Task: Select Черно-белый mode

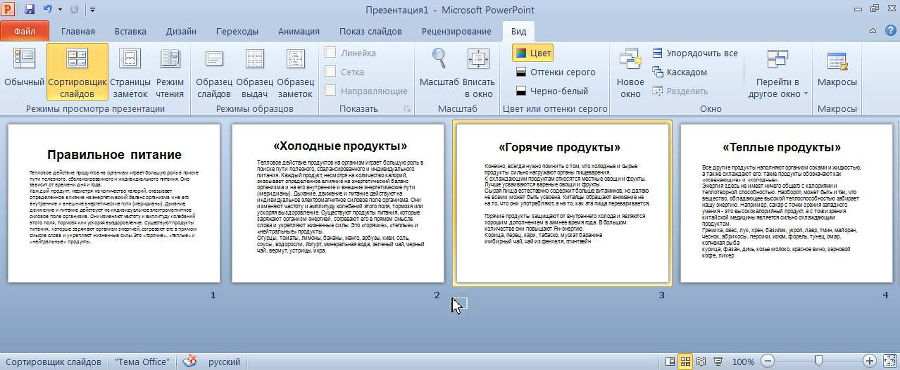Action: click(x=552, y=91)
